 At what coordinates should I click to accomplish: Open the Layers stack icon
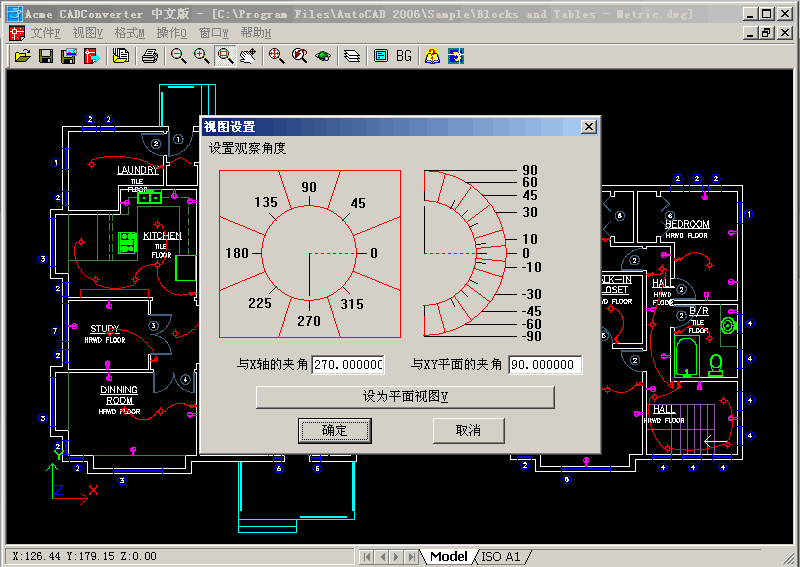[351, 56]
